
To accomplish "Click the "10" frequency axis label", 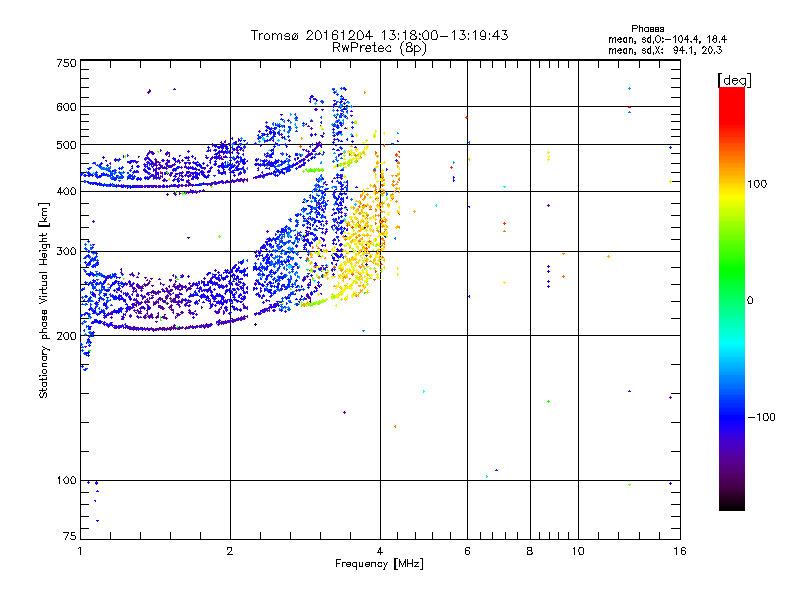I will (x=578, y=551).
